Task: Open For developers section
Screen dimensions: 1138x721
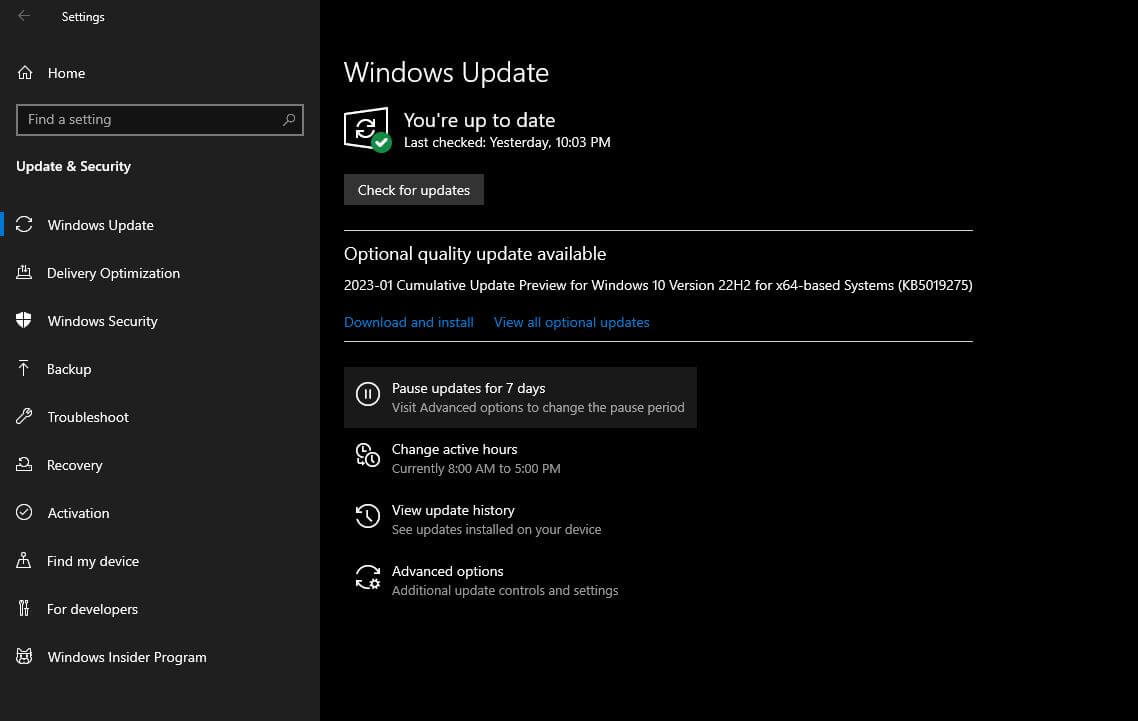Action: pos(92,608)
